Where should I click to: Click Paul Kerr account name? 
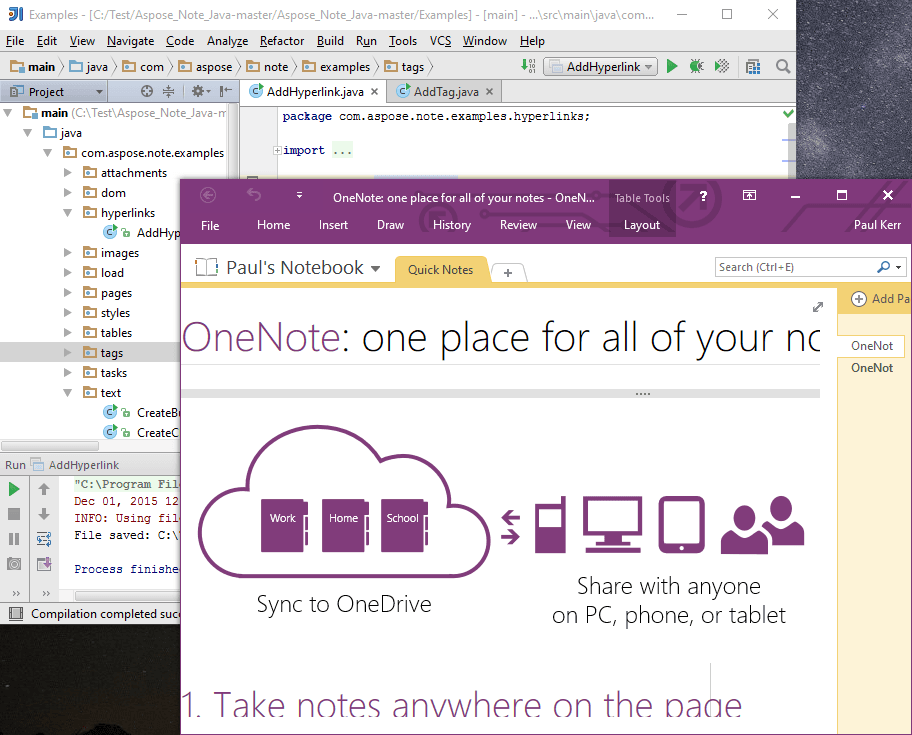(877, 225)
